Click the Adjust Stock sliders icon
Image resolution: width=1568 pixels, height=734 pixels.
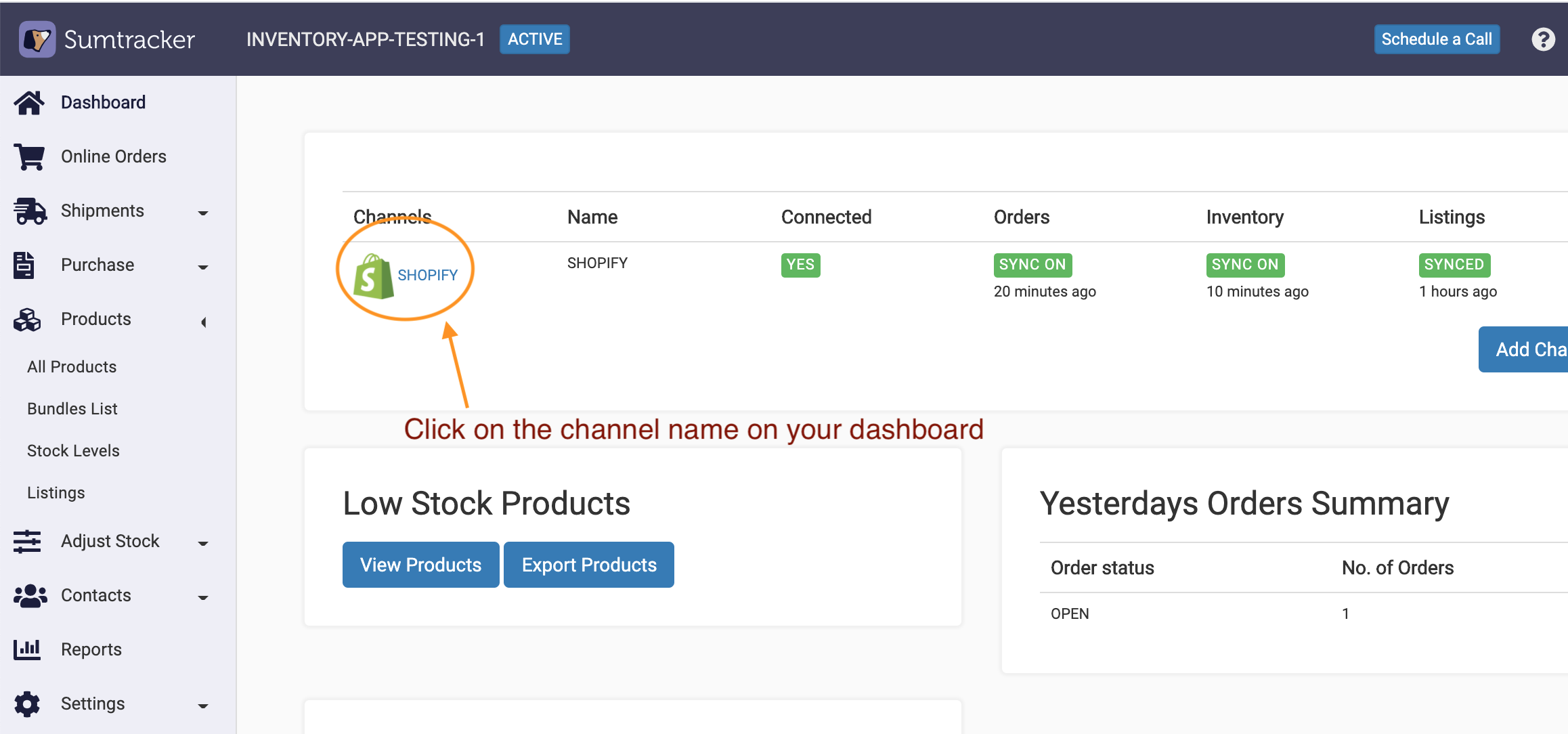[27, 542]
